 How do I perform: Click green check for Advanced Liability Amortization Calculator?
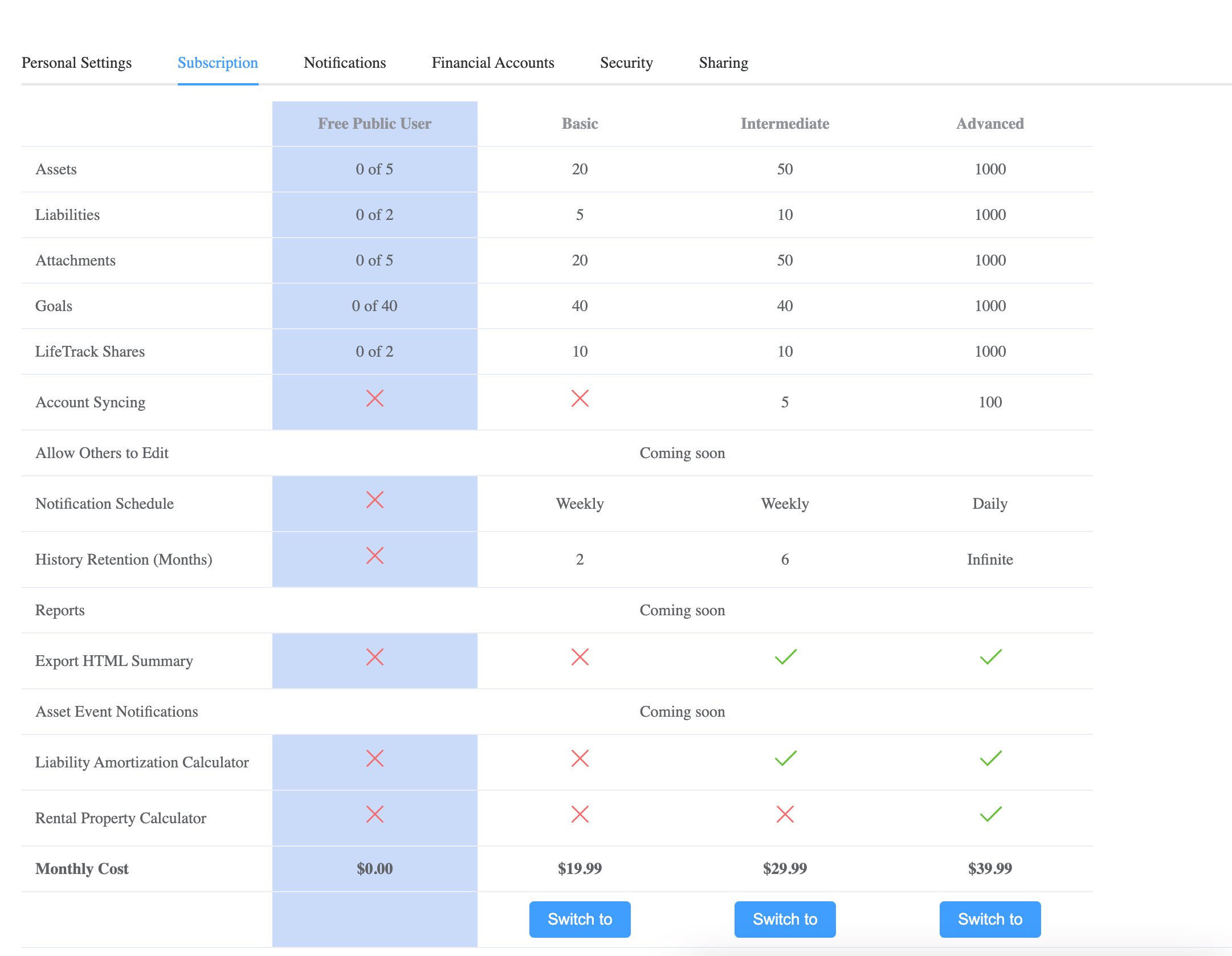click(990, 758)
